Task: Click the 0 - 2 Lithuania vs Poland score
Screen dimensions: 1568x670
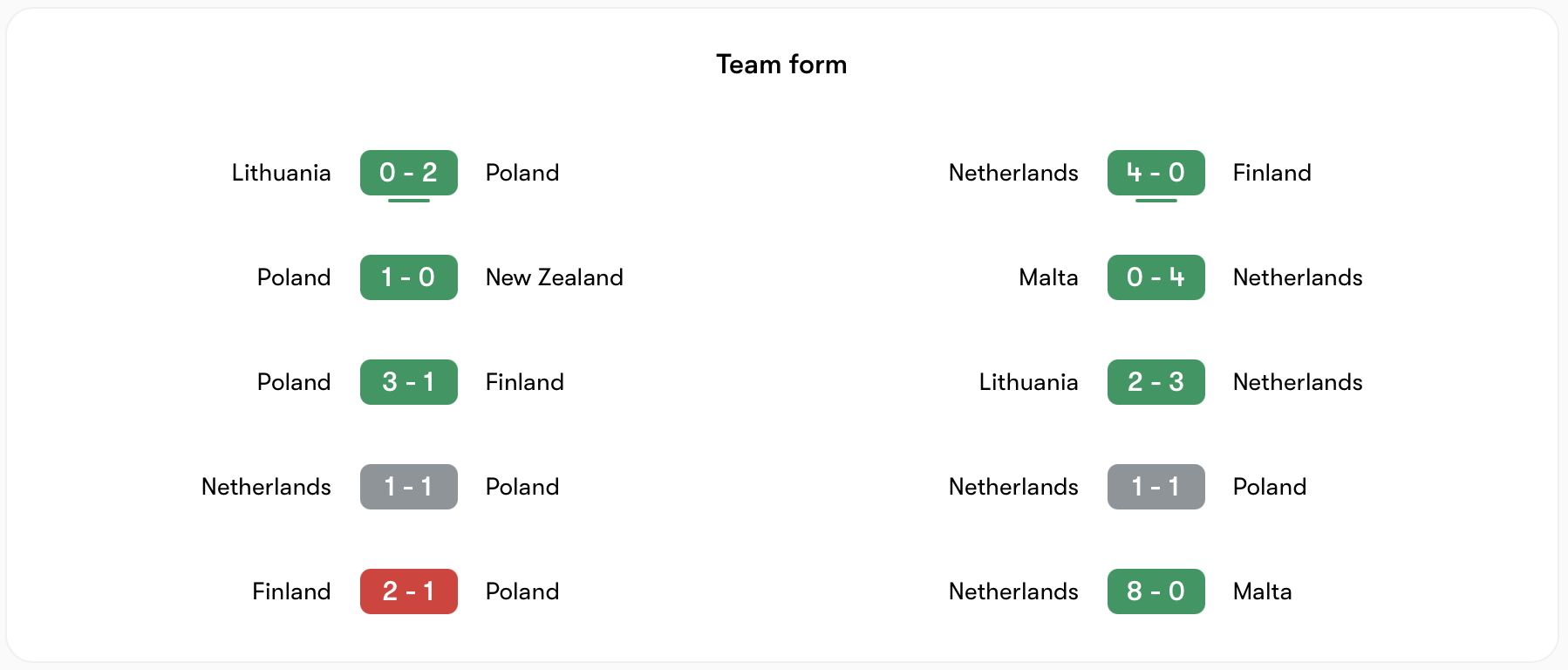Action: click(x=408, y=173)
